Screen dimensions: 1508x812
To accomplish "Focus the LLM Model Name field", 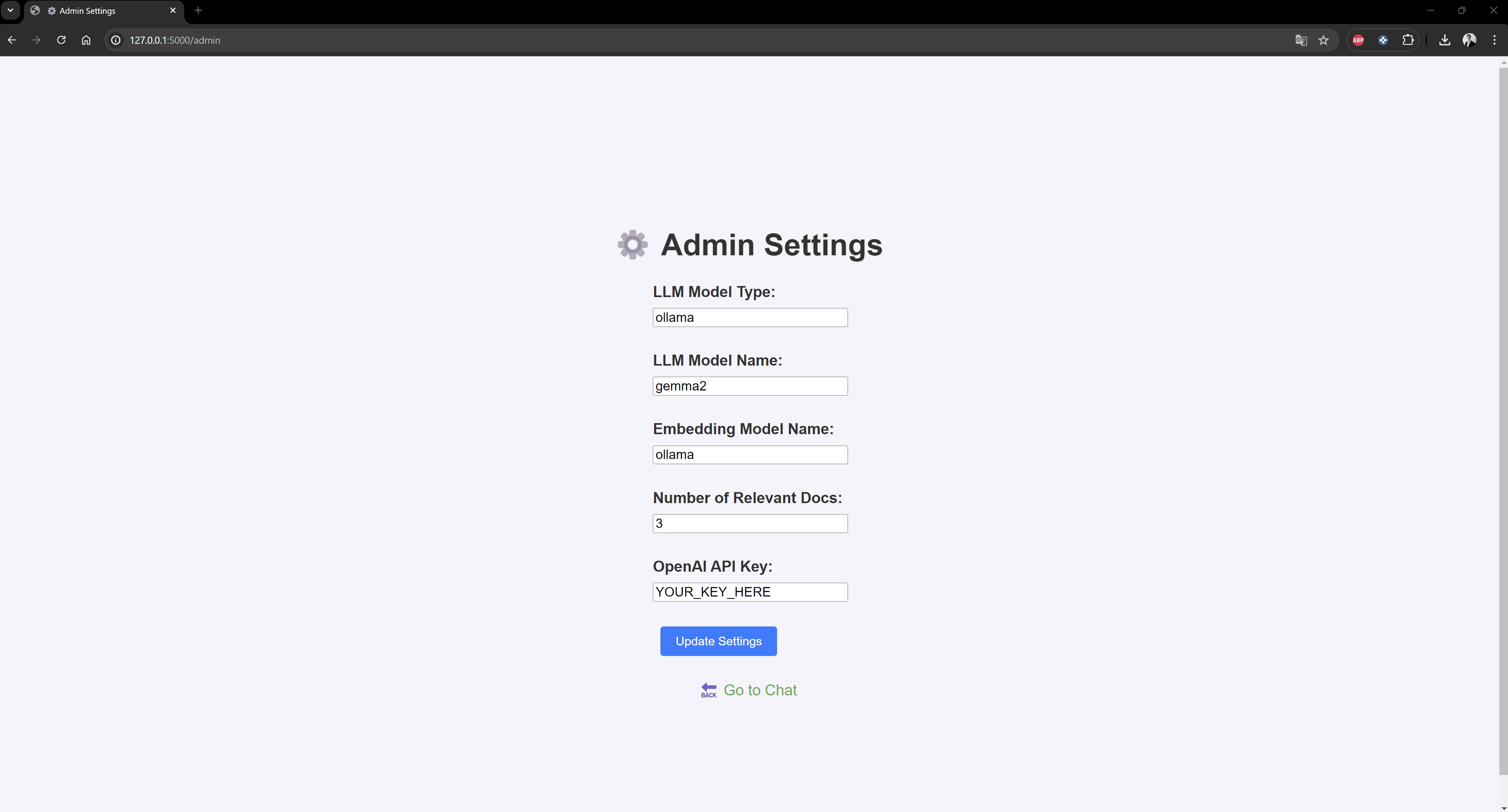I will (x=750, y=386).
